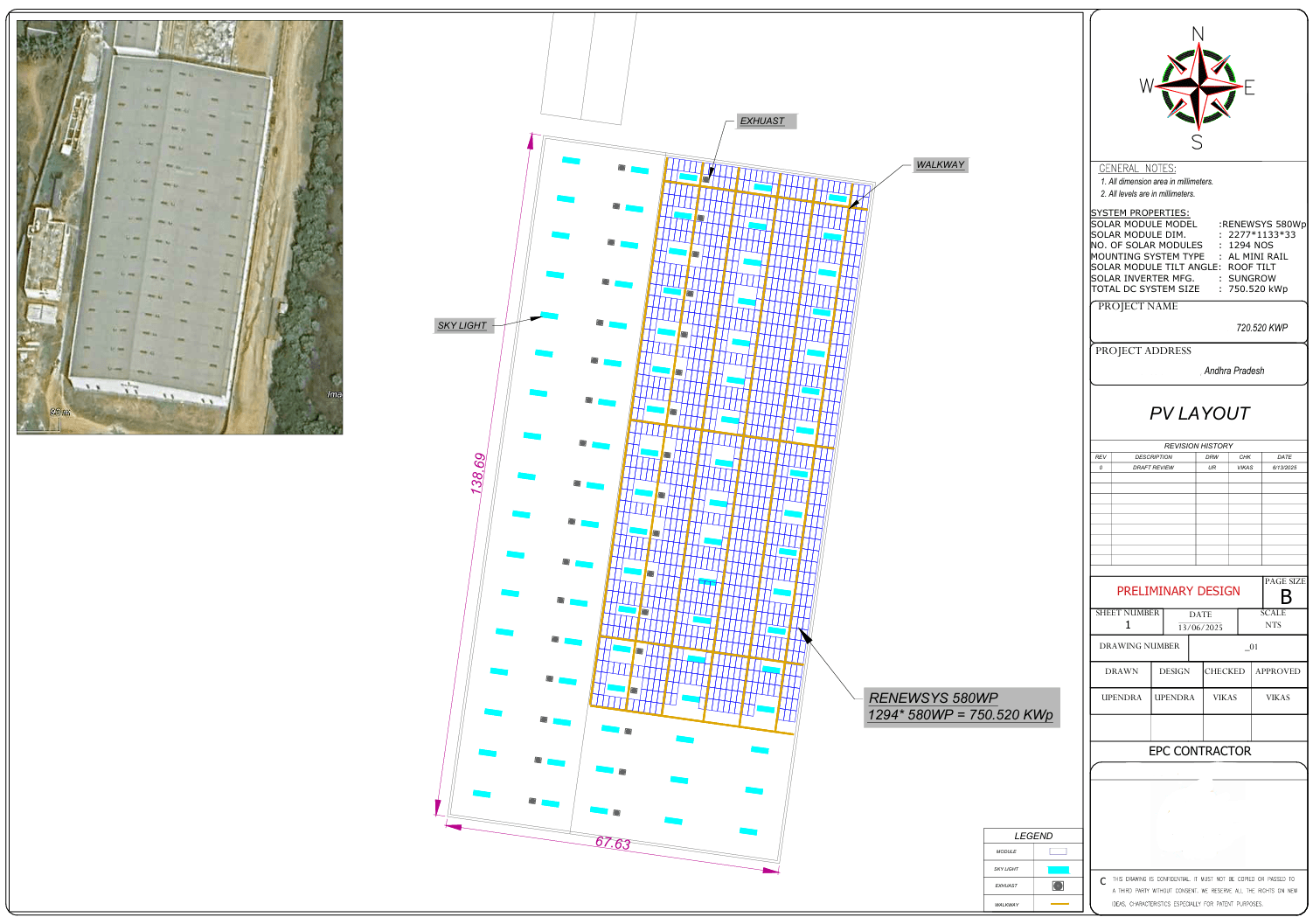This screenshot has width=1313, height=924.
Task: Select note '2. All levels are in millimeters.'
Action: (x=1147, y=194)
